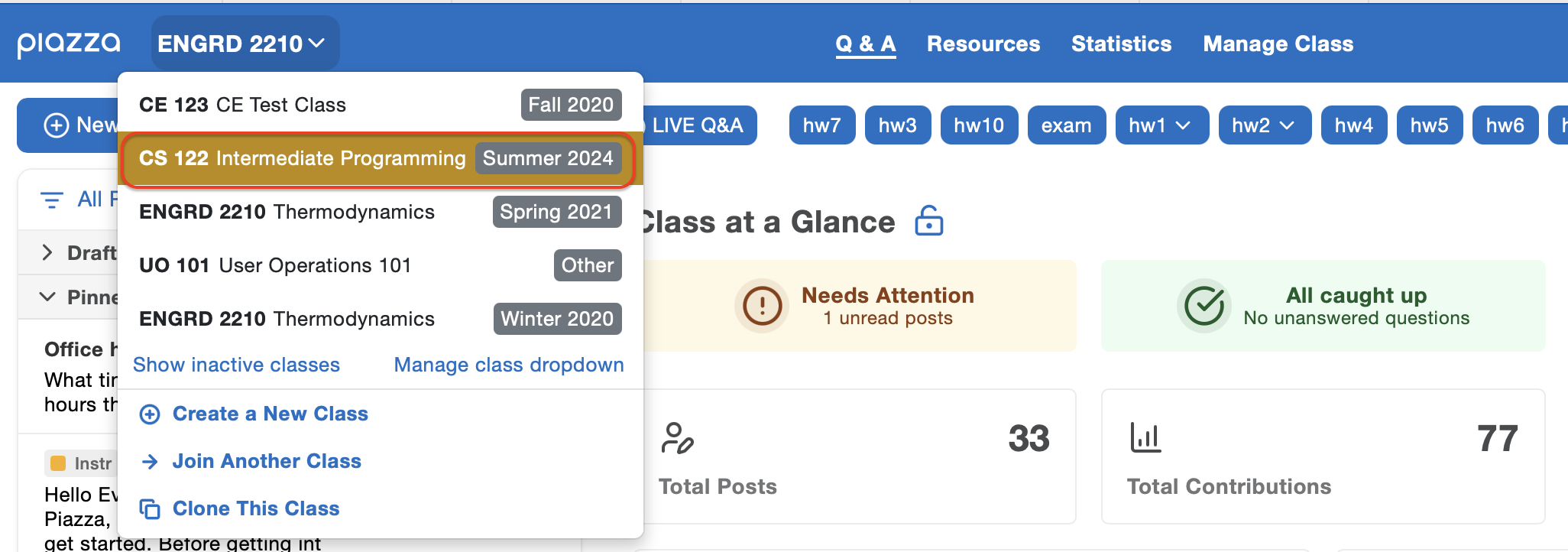The width and height of the screenshot is (1568, 552).
Task: Click the Winter 2020 term badge
Action: (557, 319)
